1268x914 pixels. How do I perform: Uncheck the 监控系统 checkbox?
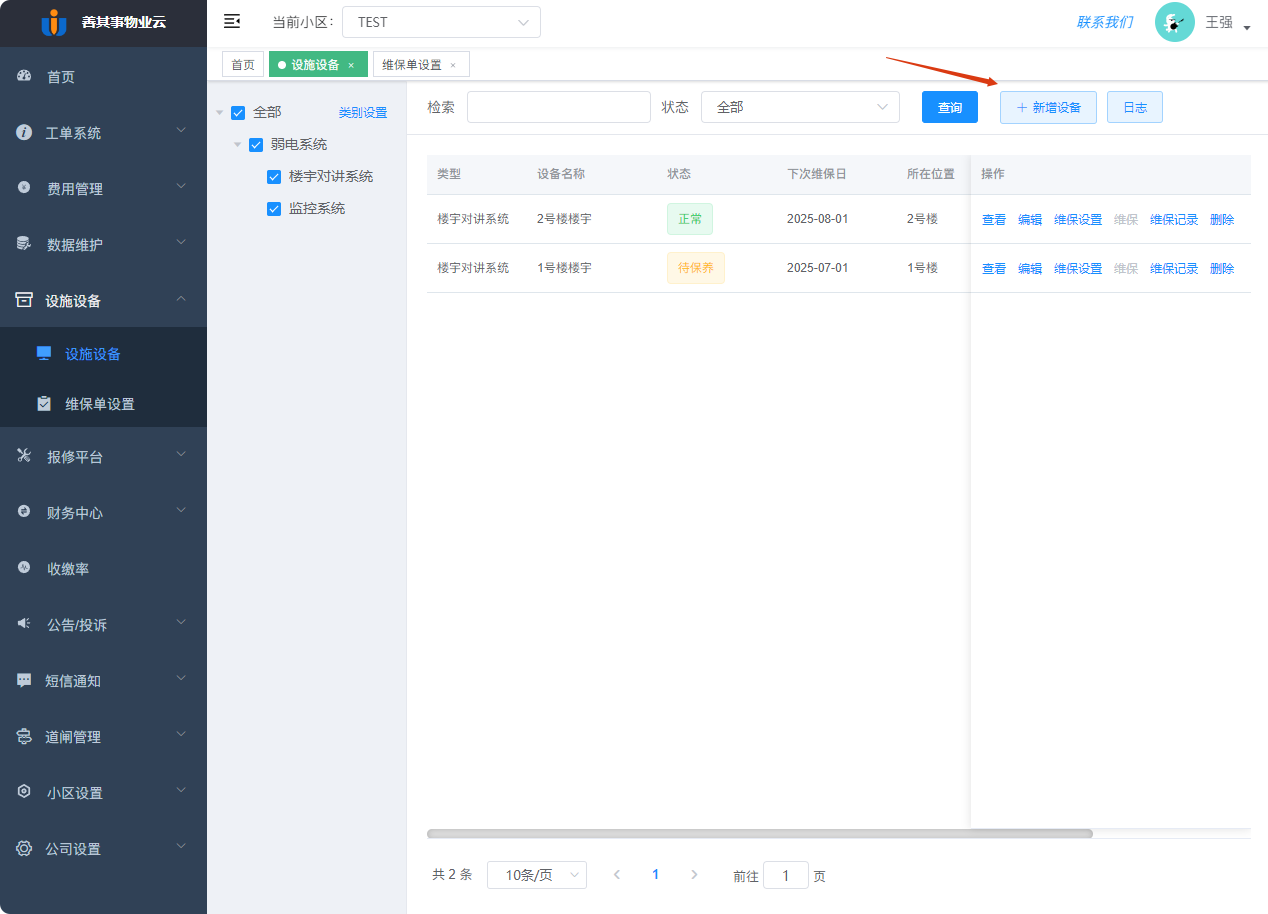[273, 207]
